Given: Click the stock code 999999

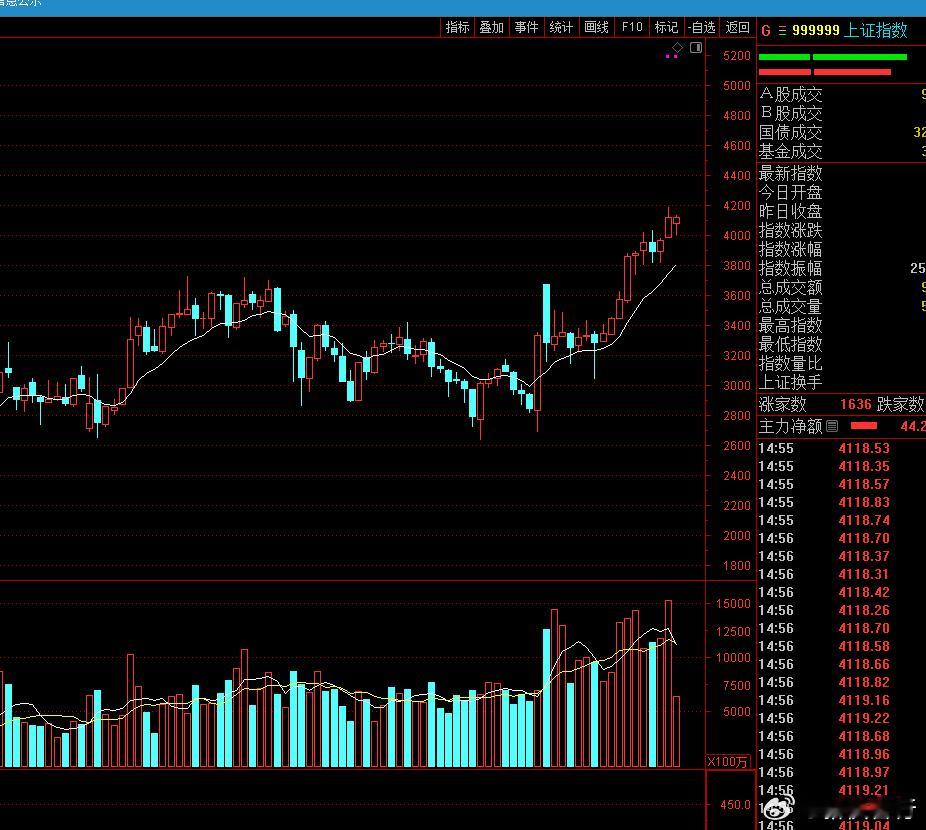Looking at the screenshot, I should click(816, 30).
